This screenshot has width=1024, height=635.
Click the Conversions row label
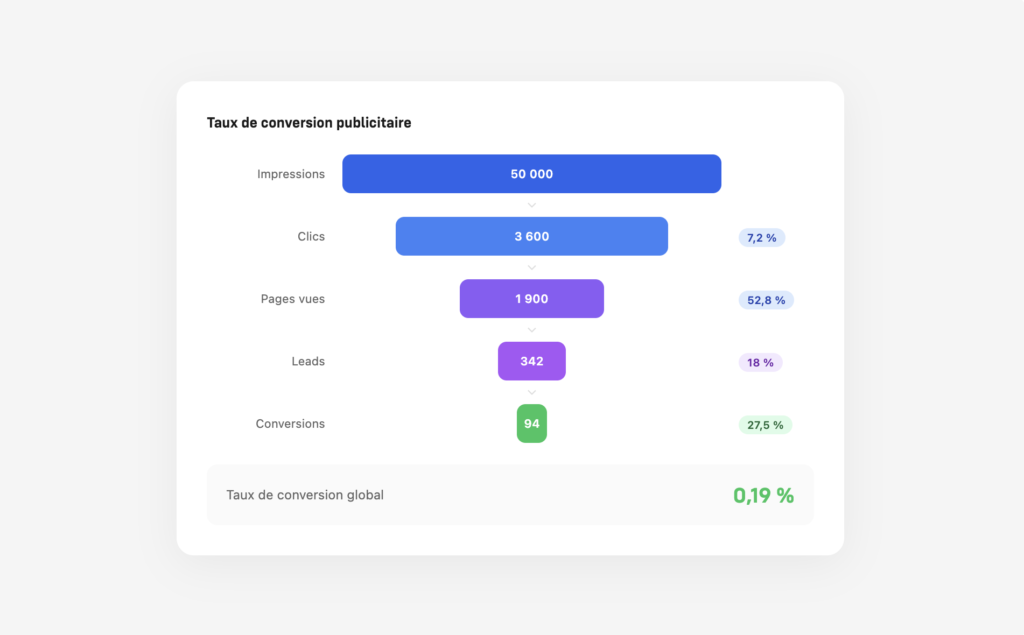coord(290,424)
